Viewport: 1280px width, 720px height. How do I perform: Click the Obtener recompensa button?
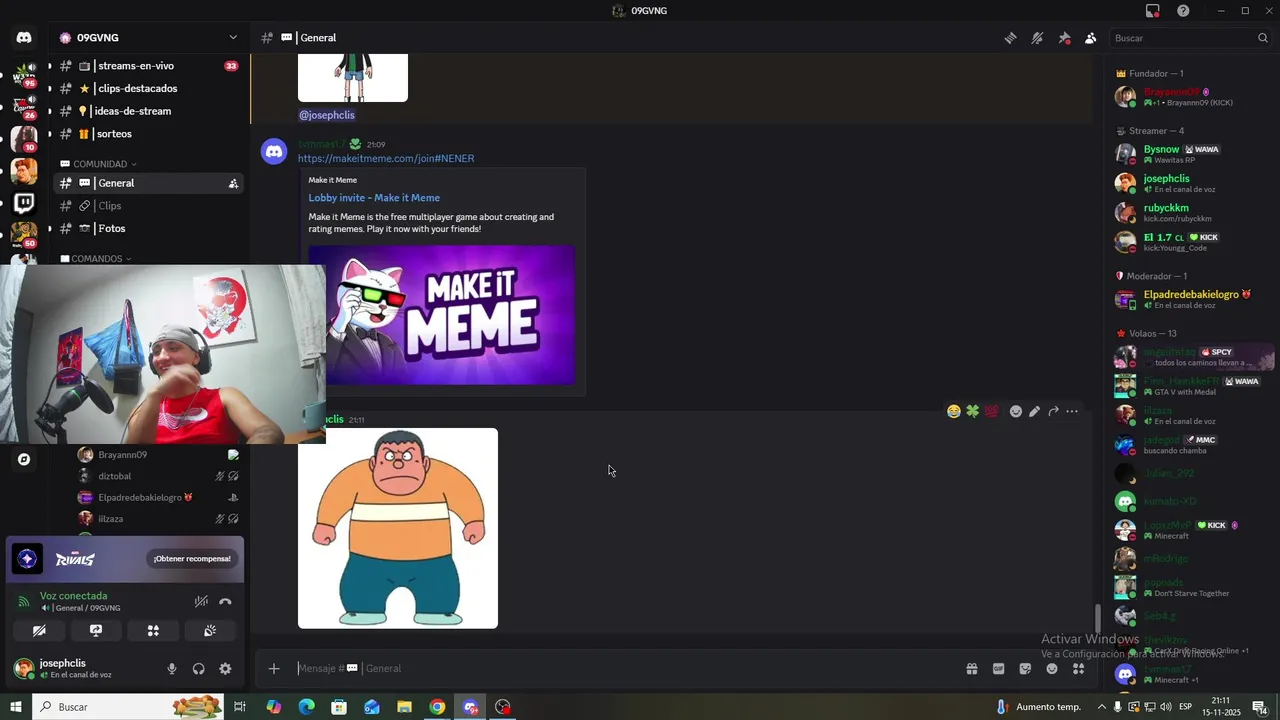tap(192, 559)
